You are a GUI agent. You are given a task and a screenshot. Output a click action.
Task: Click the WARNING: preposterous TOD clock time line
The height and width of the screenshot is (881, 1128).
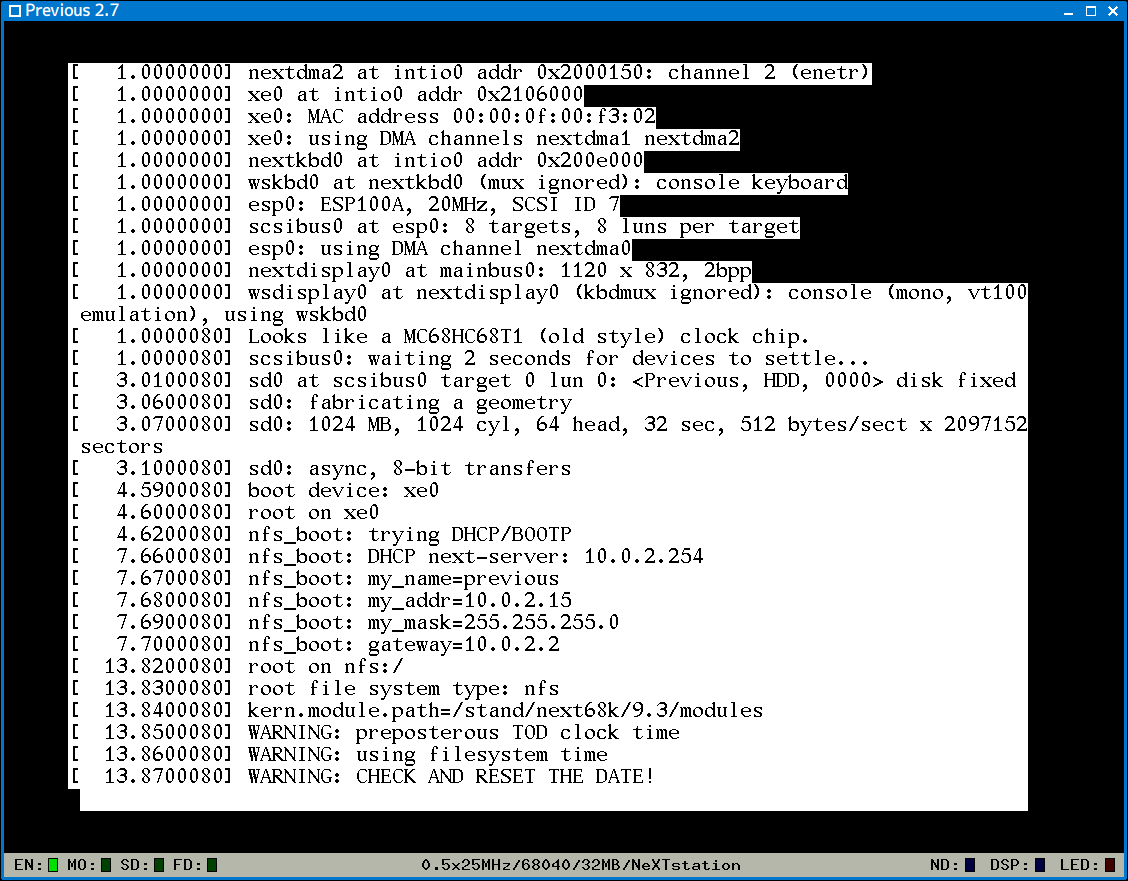click(x=375, y=733)
